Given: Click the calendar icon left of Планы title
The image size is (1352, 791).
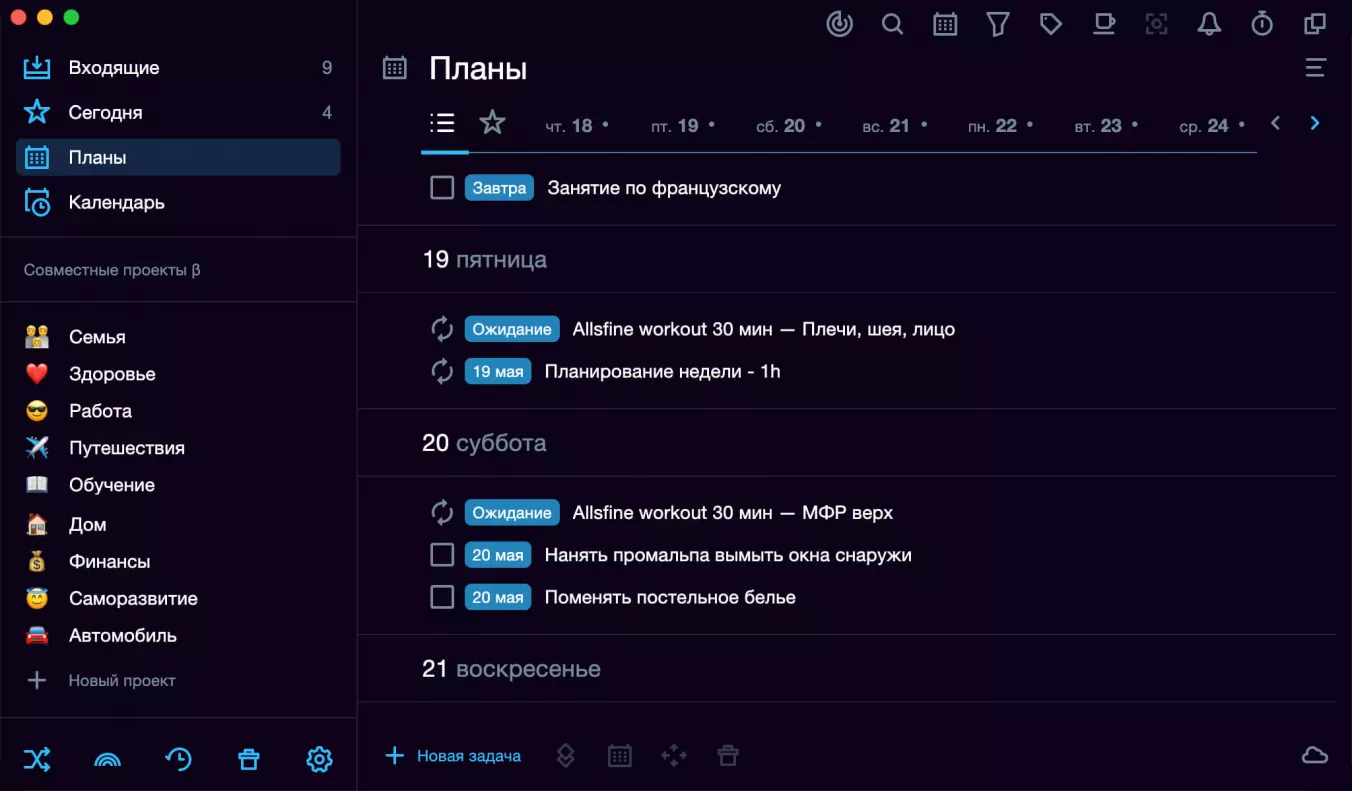Looking at the screenshot, I should click(x=395, y=68).
